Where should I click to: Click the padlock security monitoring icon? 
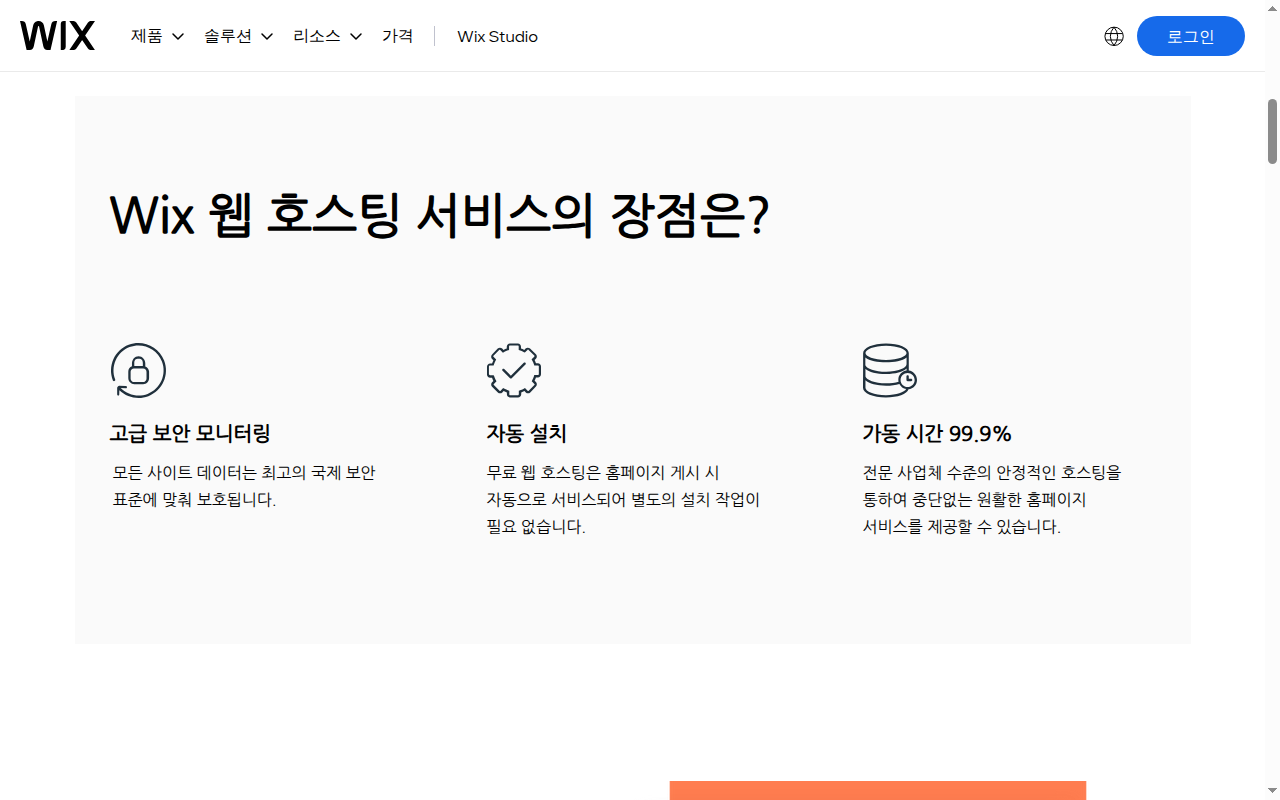pyautogui.click(x=138, y=371)
